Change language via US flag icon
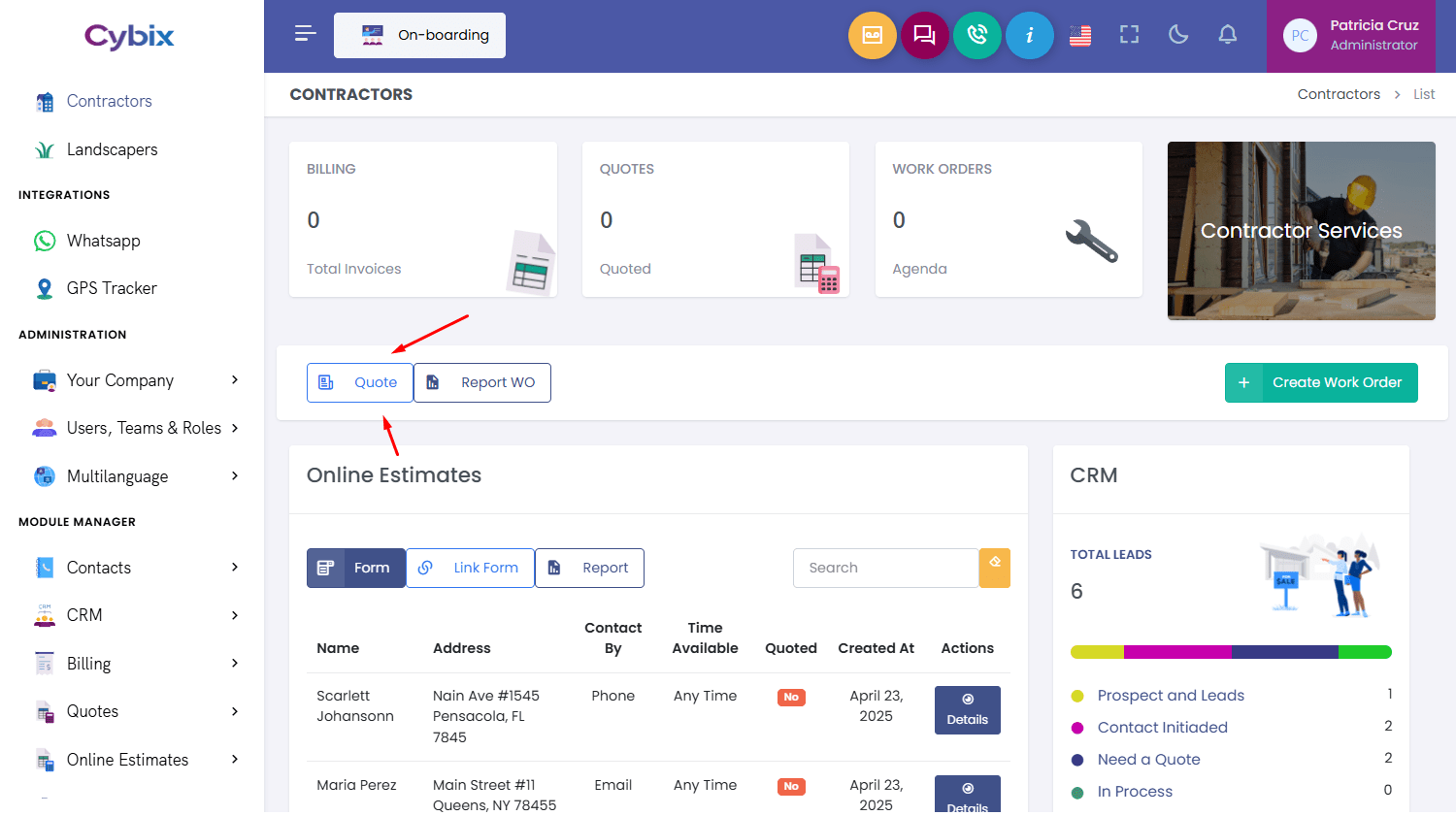This screenshot has width=1456, height=816. click(1080, 35)
